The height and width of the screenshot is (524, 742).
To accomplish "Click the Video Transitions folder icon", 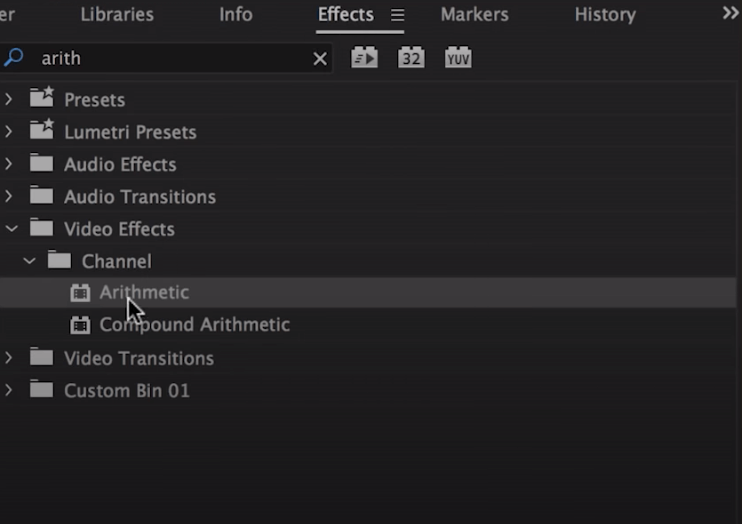I will click(x=42, y=356).
